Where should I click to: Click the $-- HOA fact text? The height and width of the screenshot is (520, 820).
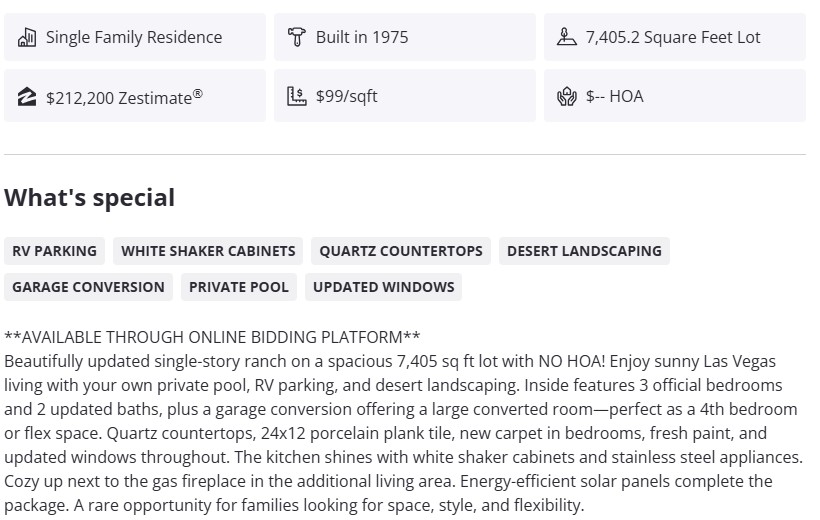[x=615, y=97]
